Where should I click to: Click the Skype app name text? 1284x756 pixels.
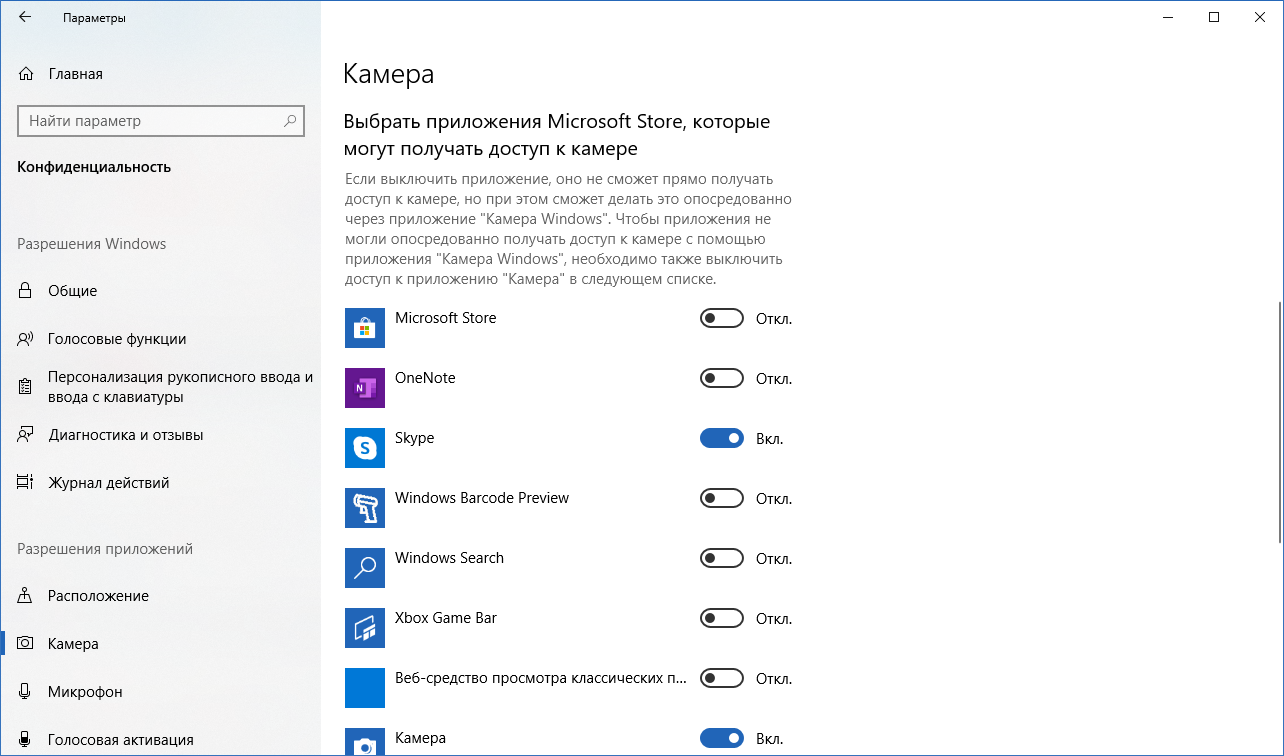[415, 438]
